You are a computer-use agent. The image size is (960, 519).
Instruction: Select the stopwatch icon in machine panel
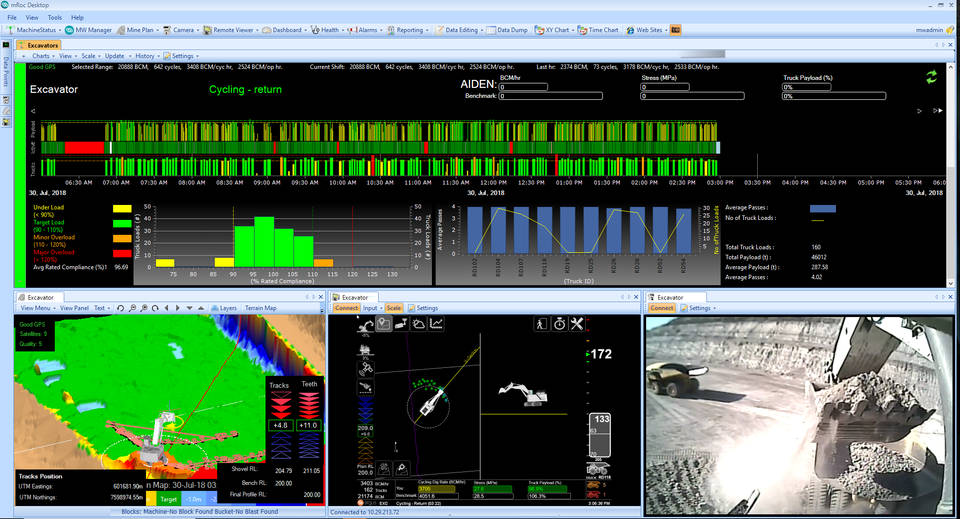click(558, 324)
